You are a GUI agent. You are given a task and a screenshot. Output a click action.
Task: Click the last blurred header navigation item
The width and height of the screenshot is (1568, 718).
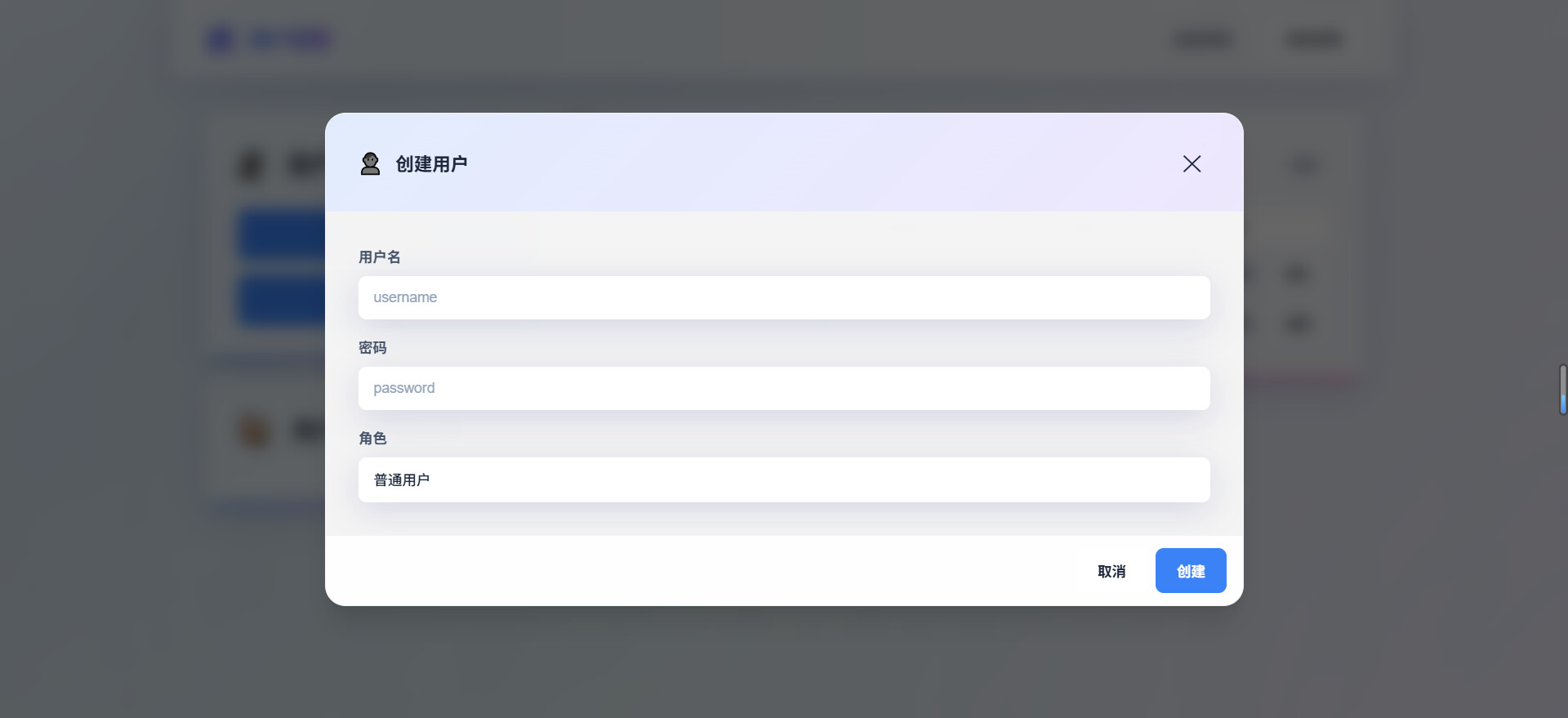point(1314,39)
